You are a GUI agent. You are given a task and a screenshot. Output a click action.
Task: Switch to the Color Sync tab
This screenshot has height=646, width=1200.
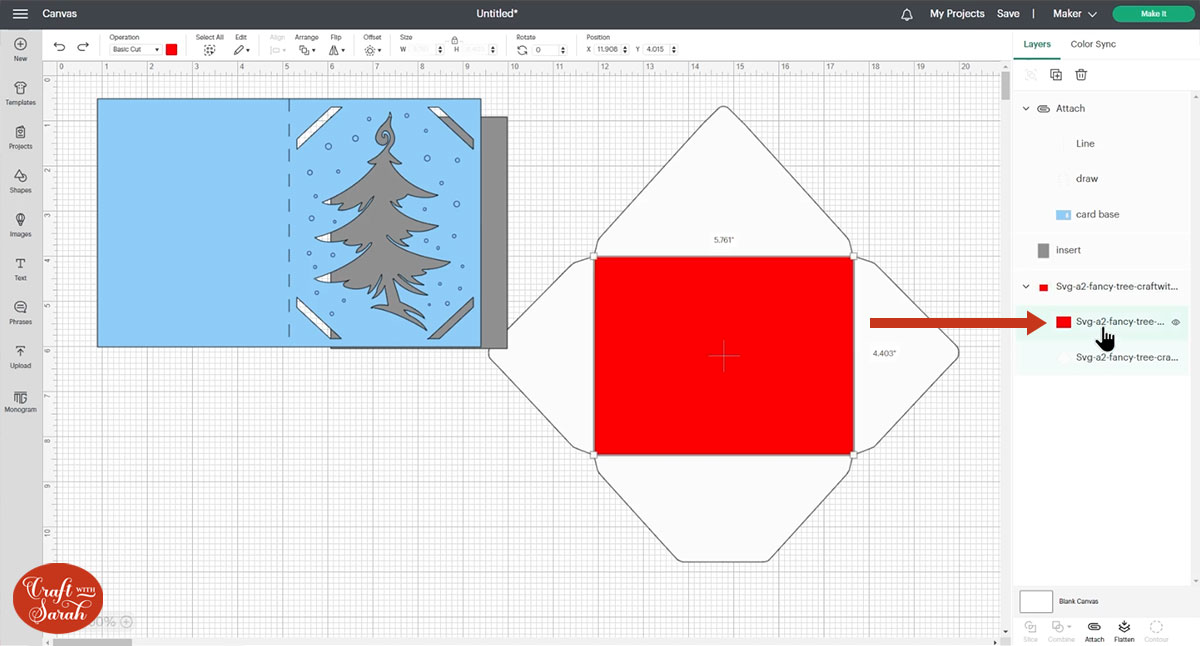(x=1093, y=44)
